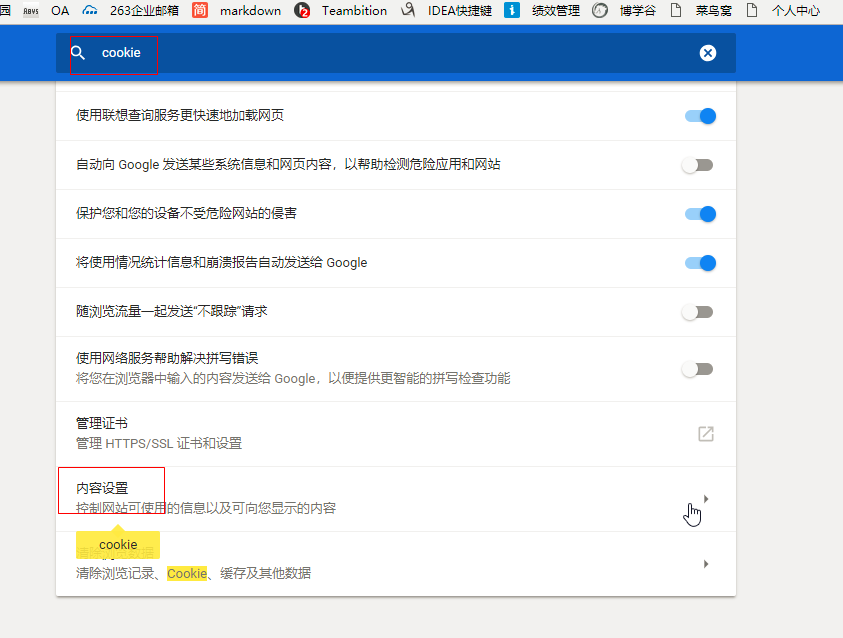
Task: Click the page icon beside 个人中心
Action: (x=752, y=10)
